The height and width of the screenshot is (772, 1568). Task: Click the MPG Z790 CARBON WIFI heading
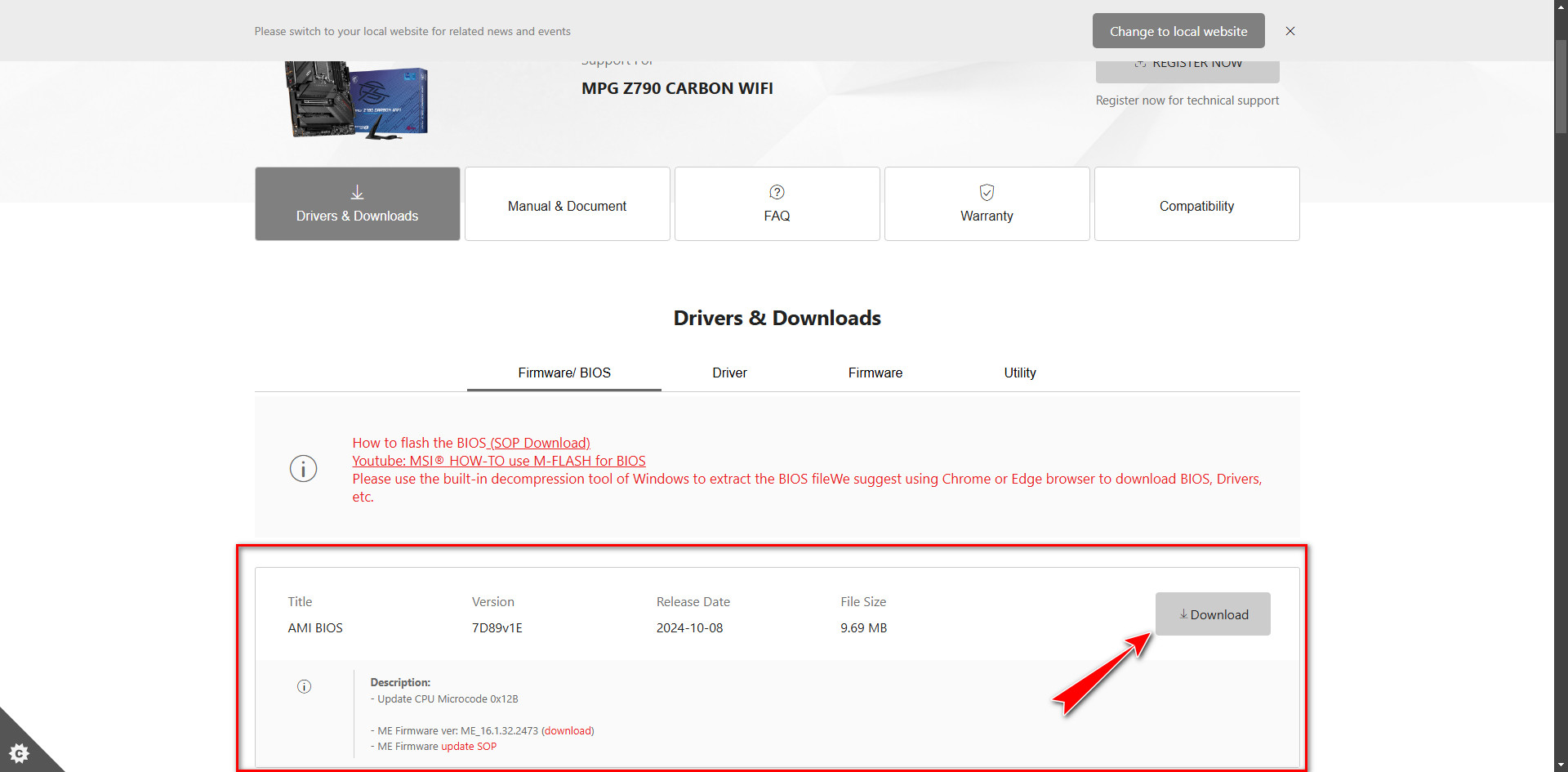[677, 88]
